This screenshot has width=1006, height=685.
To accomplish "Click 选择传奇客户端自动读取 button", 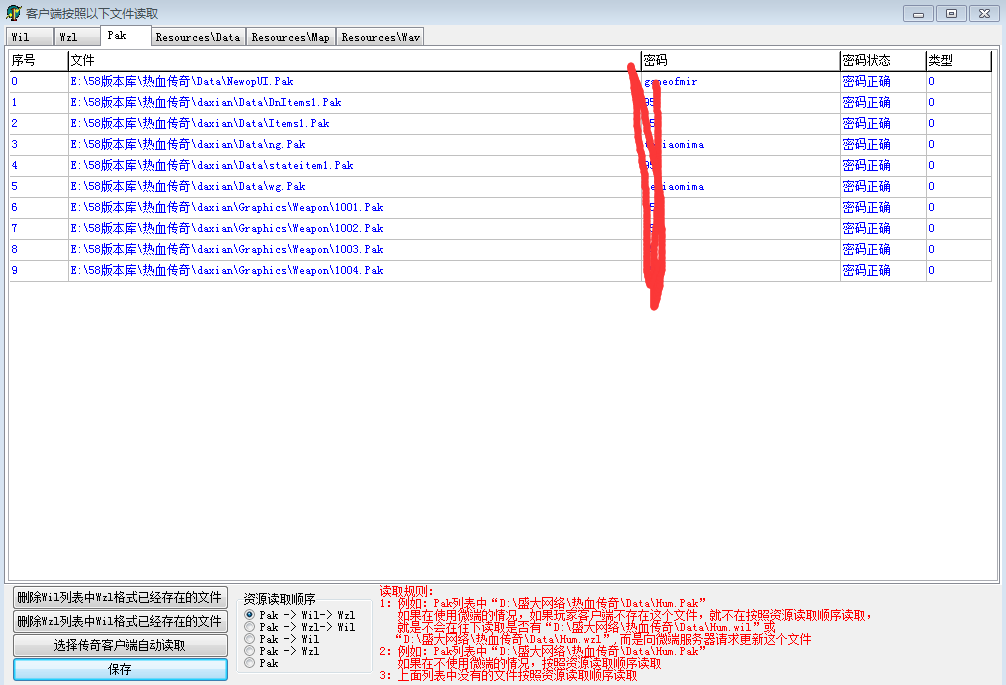I will click(x=120, y=646).
